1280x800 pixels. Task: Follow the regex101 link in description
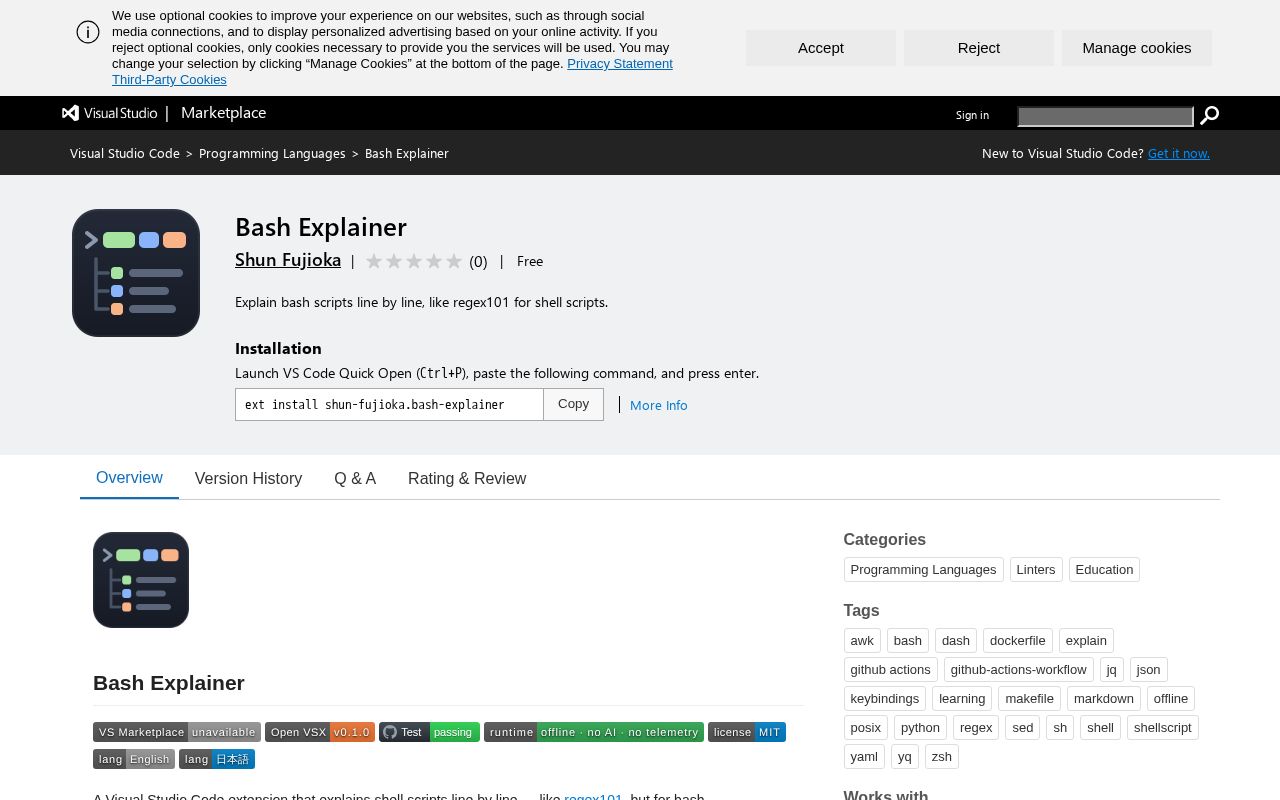(x=593, y=796)
